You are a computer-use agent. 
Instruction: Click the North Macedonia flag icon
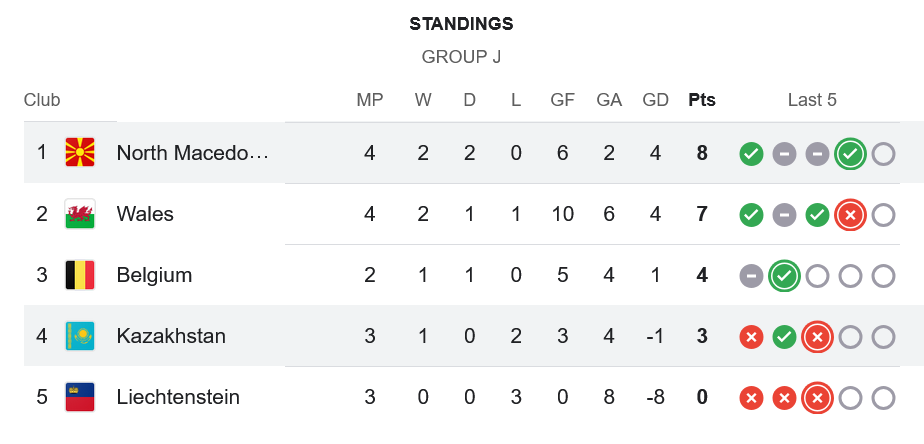80,153
